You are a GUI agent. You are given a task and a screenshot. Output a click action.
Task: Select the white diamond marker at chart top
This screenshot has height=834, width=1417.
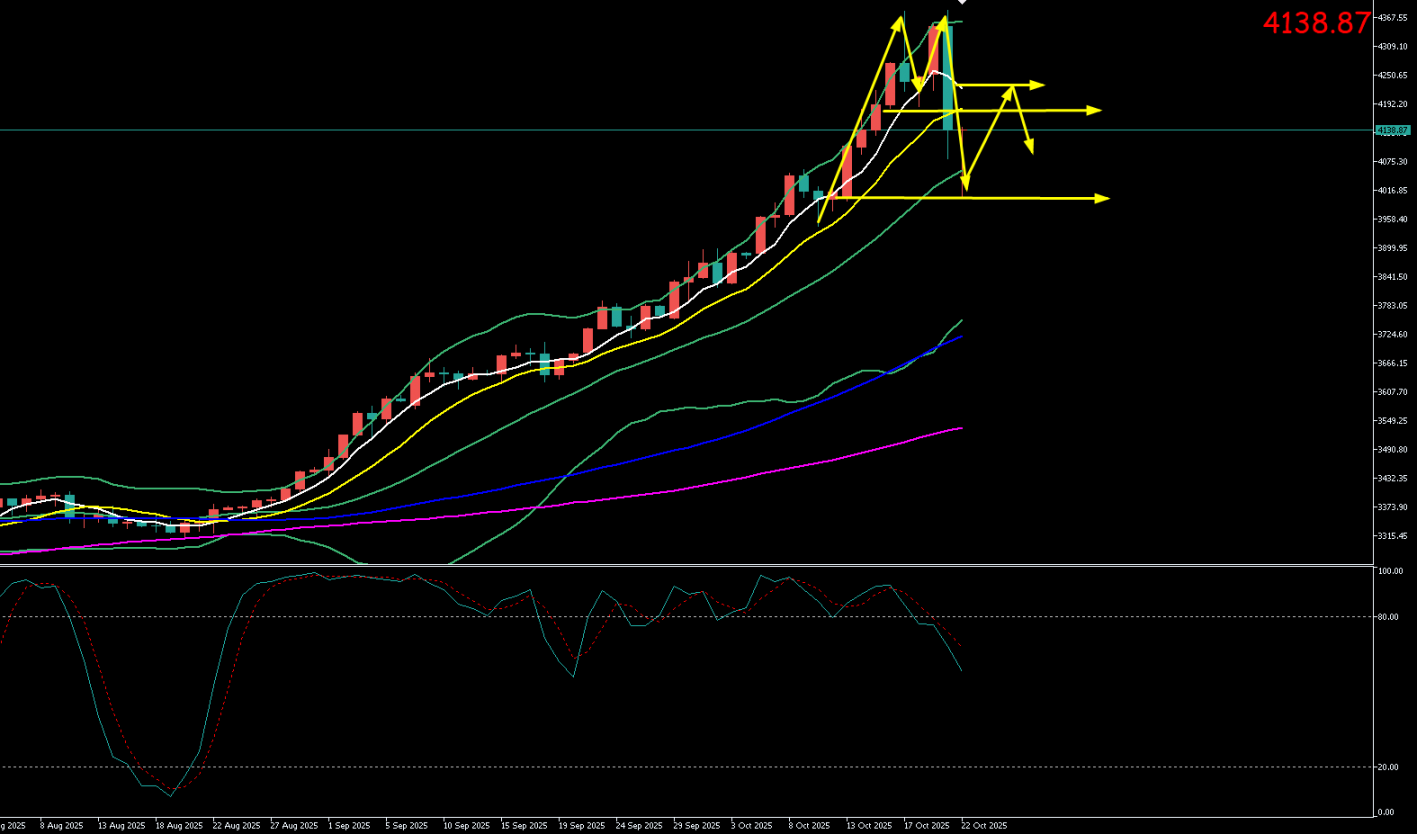coord(962,3)
